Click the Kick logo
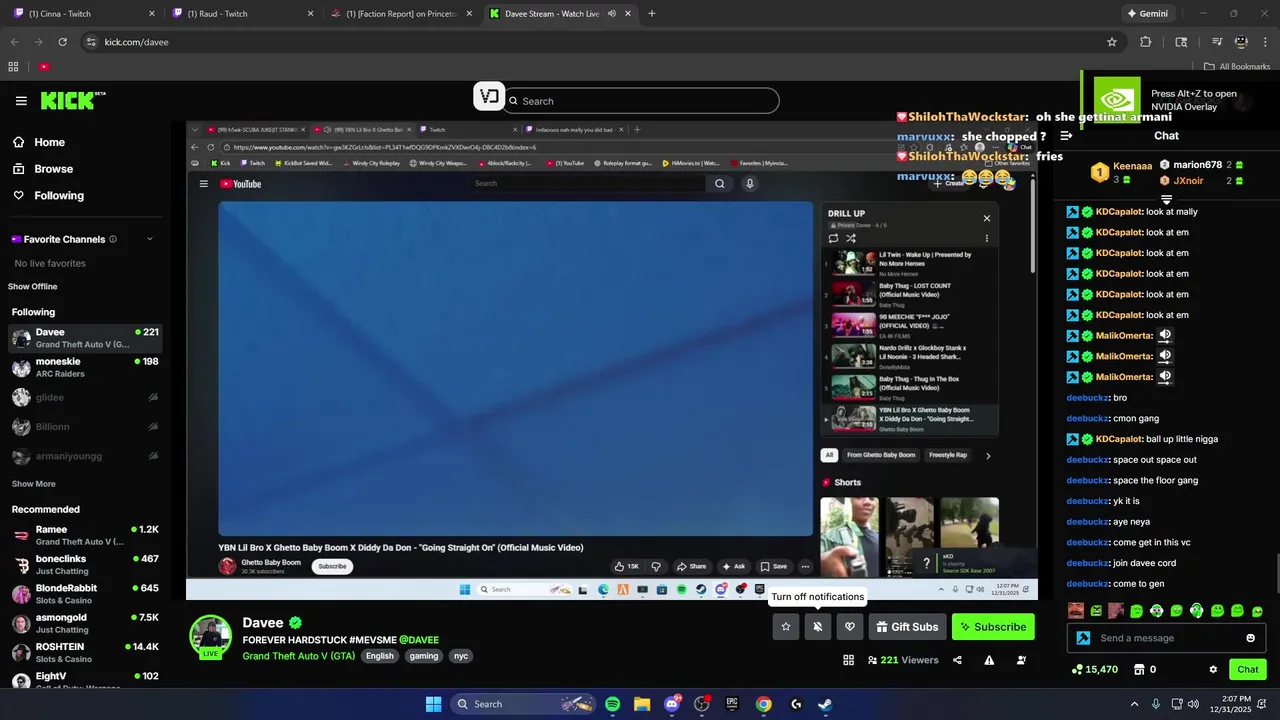 (x=73, y=100)
